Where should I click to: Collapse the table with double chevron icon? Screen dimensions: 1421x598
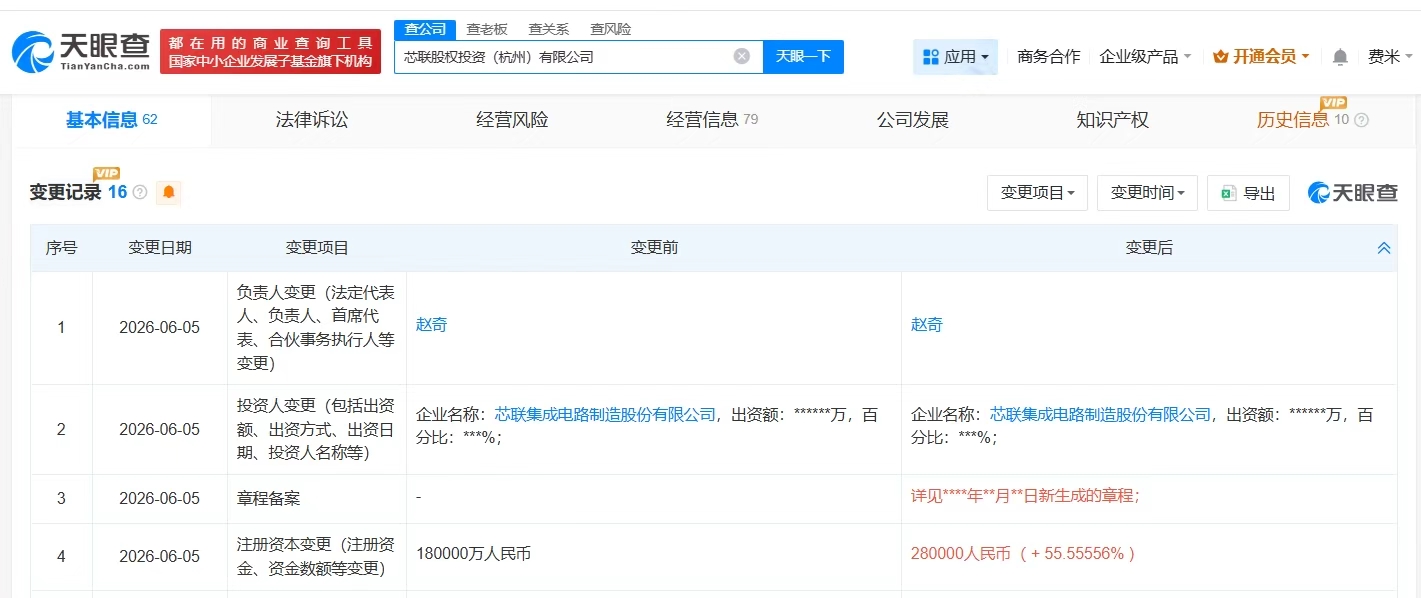point(1384,248)
